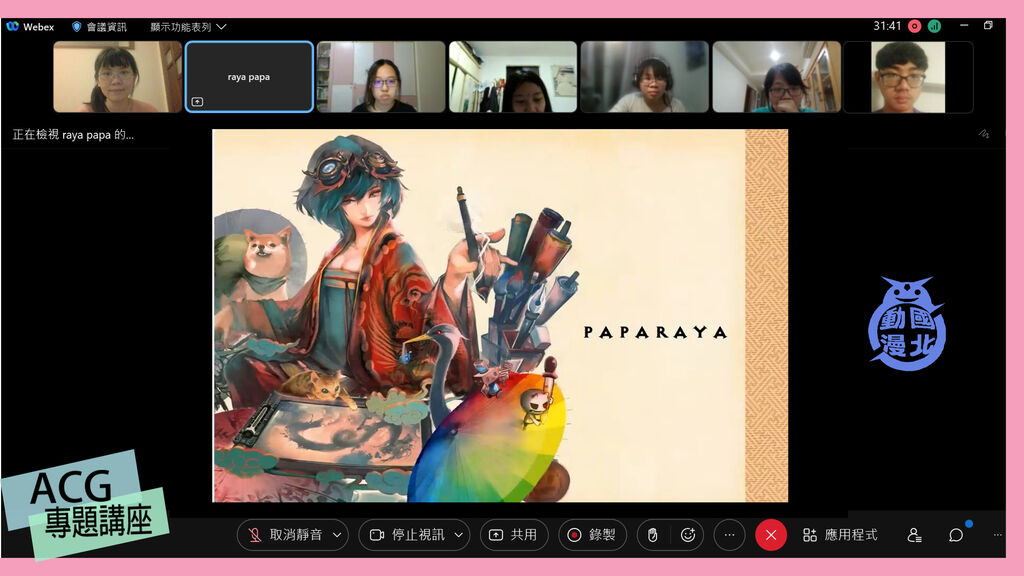Open the green network signal indicator
Screen dimensions: 1024x576
(935, 26)
